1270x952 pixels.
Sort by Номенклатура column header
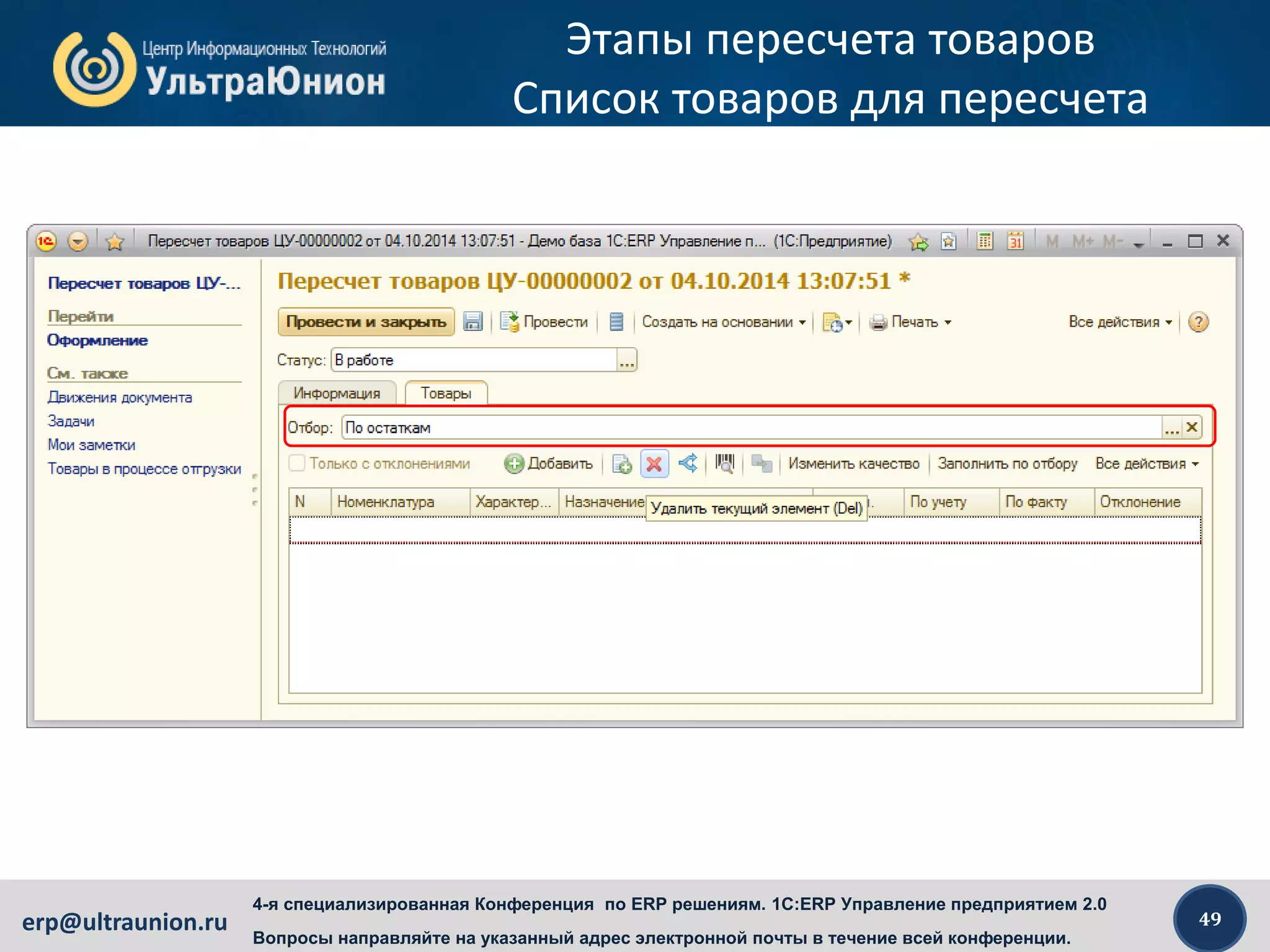point(401,502)
